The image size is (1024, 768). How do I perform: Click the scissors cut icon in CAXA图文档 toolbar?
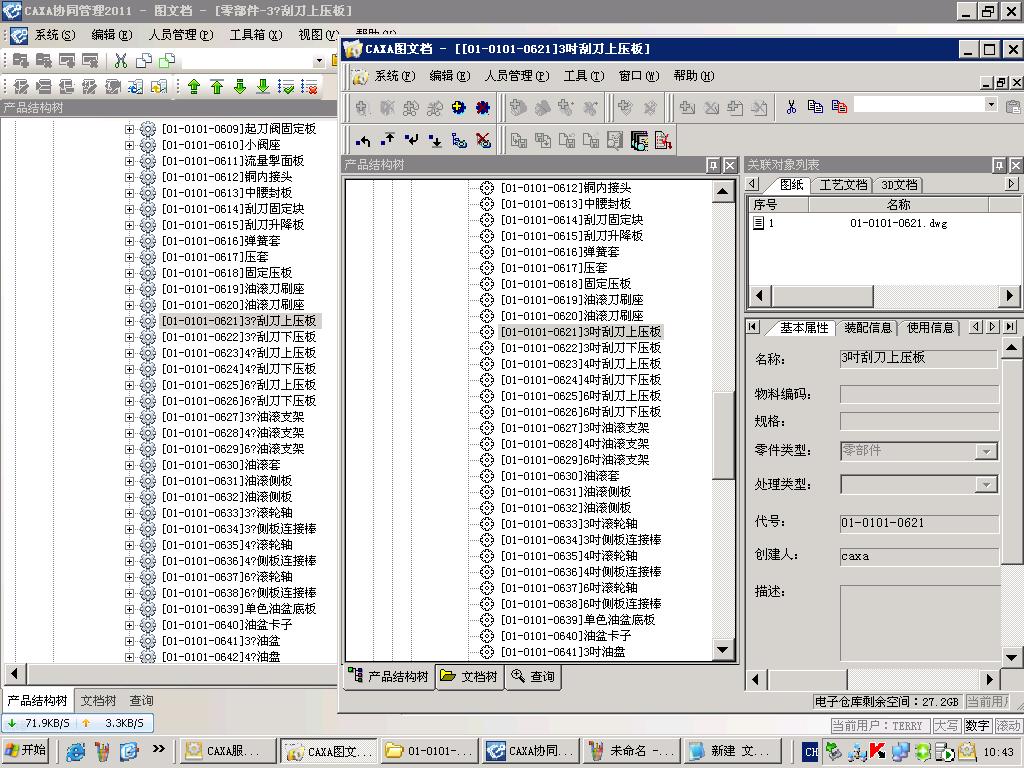coord(791,107)
